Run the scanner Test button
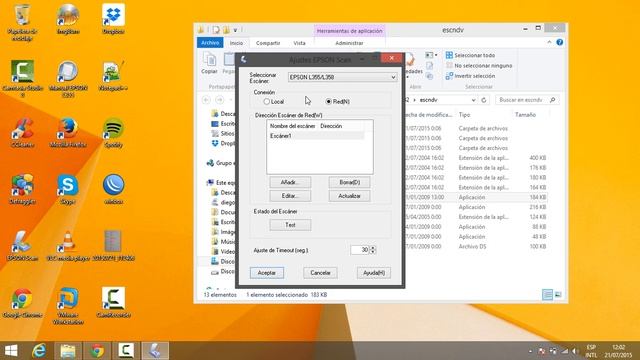This screenshot has width=640, height=360. click(290, 225)
